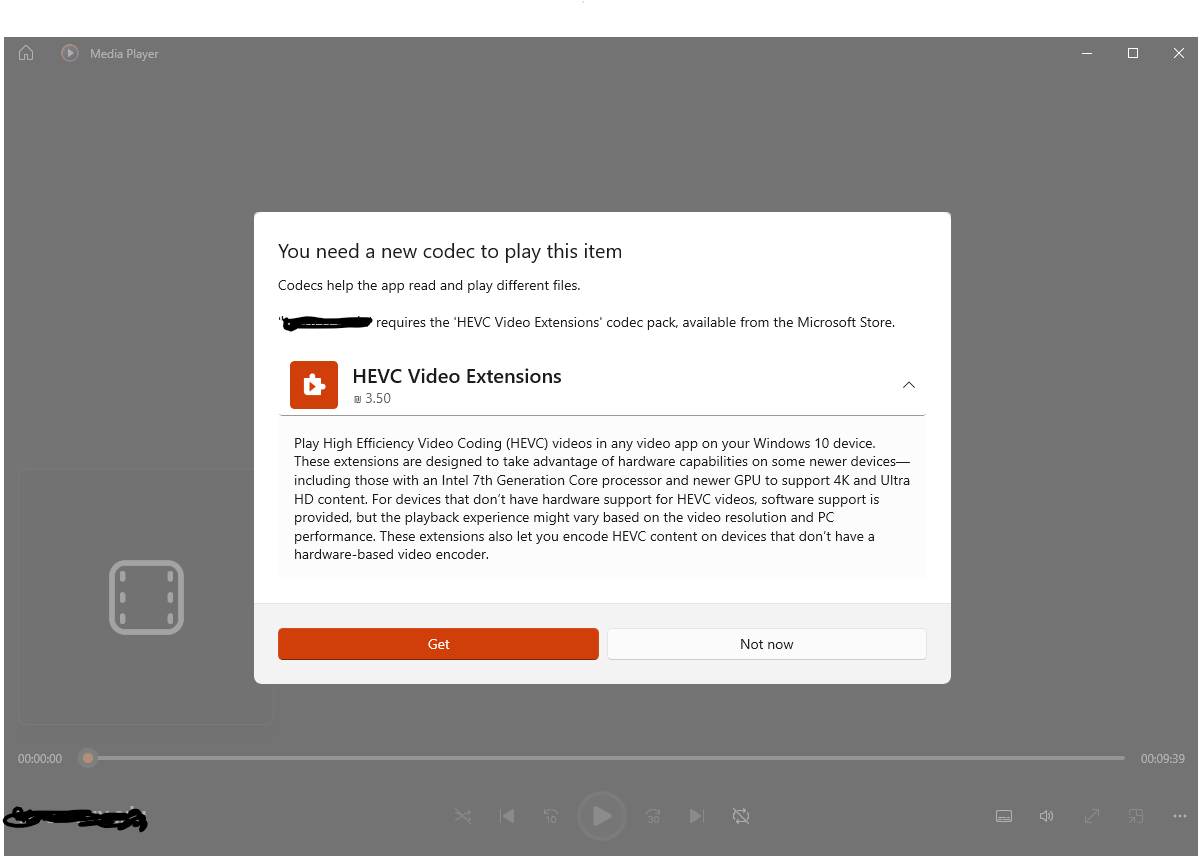This screenshot has width=1198, height=856.
Task: Click the elapsed time 00:00:00
Action: tap(40, 759)
